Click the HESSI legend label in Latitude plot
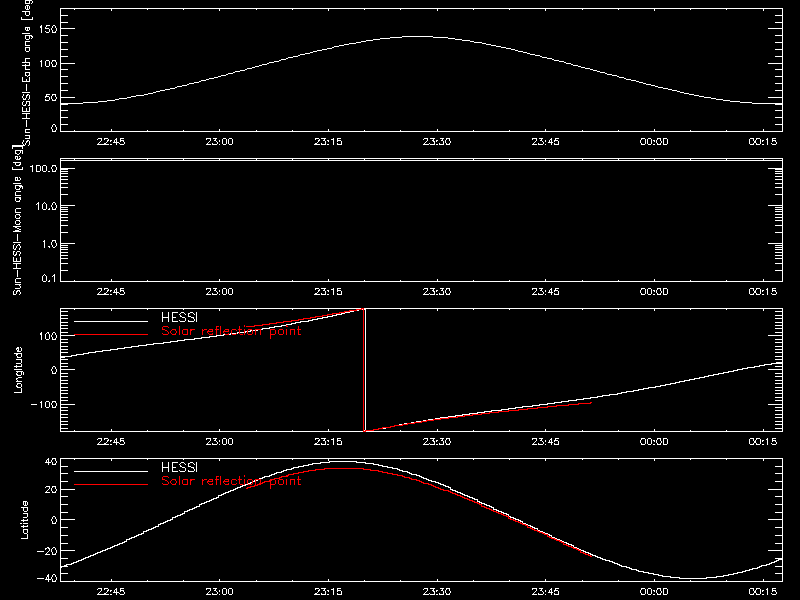Screen dimensions: 800x600 tap(179, 467)
